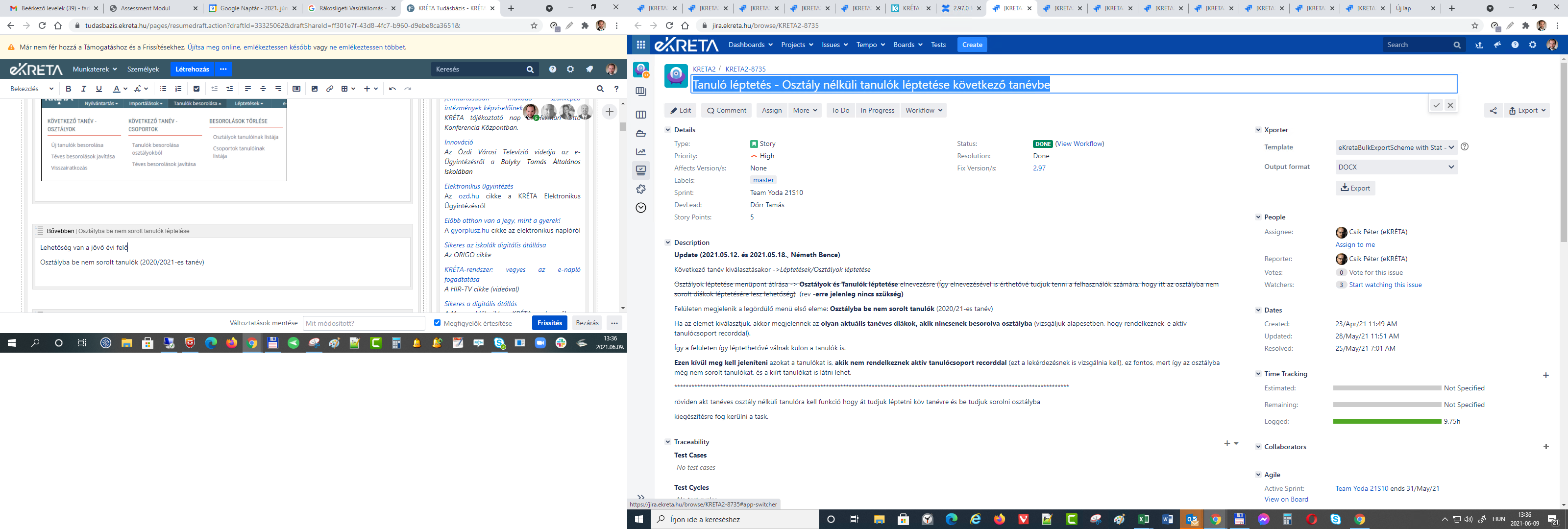
Task: Toggle bold formatting in Confluence editor
Action: (69, 89)
